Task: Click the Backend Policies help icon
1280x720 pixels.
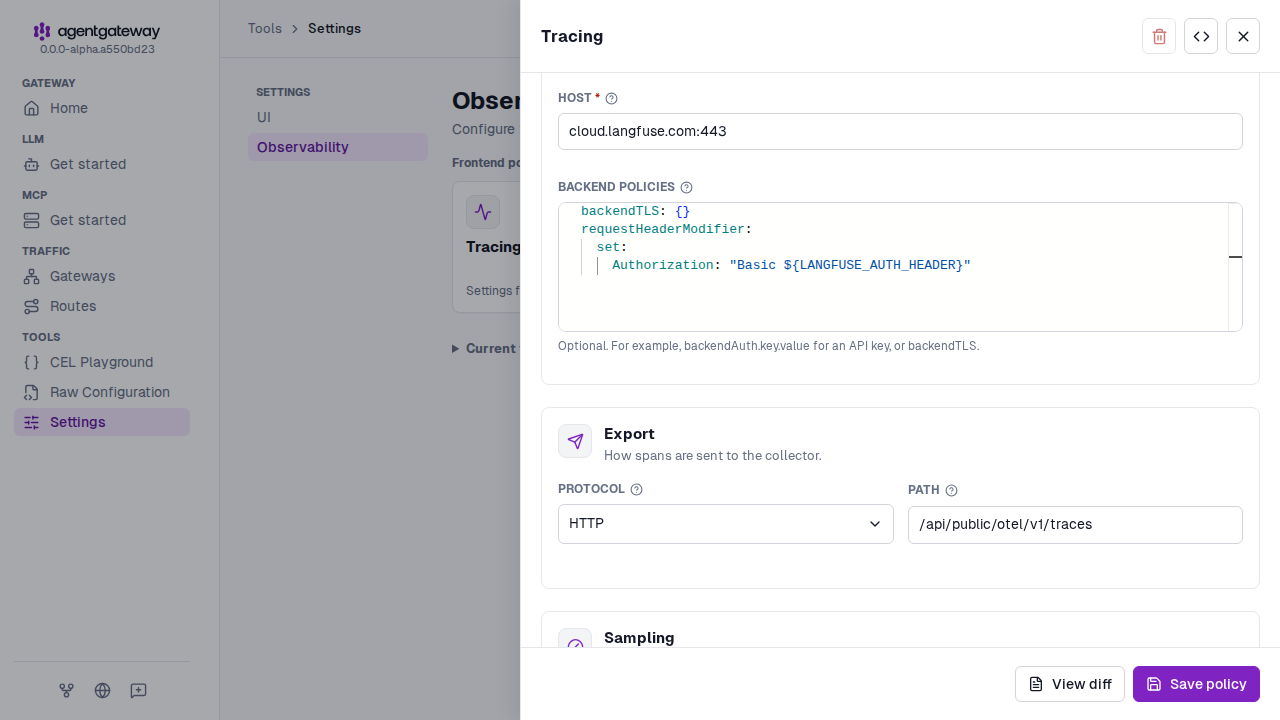Action: coord(686,187)
